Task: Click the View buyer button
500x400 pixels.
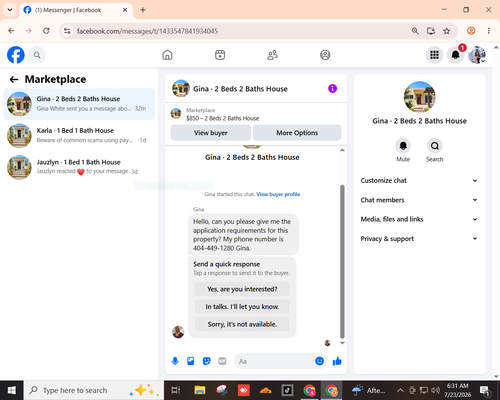Action: click(211, 133)
